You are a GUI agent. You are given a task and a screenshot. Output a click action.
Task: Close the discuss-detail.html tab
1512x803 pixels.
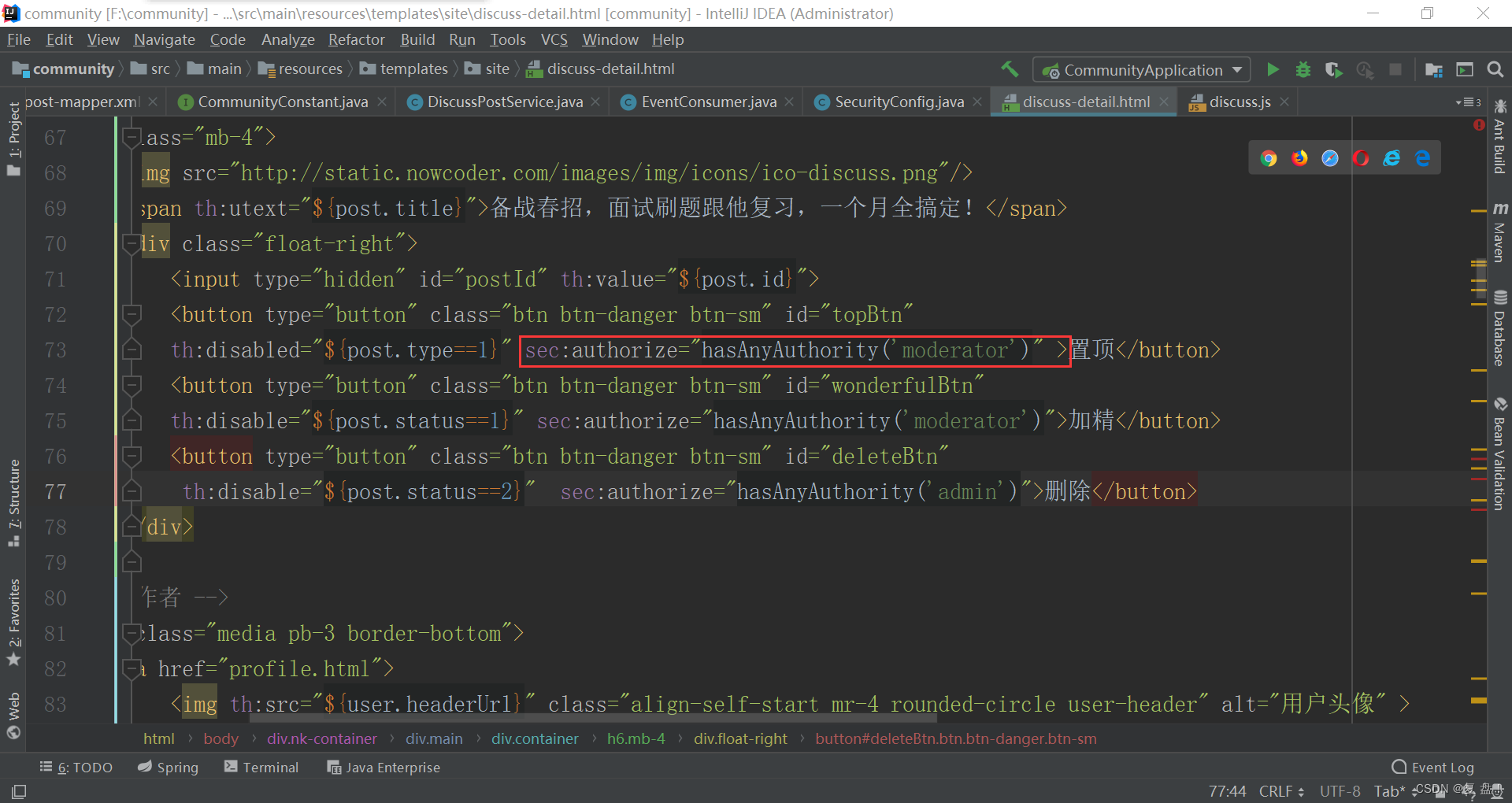tap(1164, 102)
